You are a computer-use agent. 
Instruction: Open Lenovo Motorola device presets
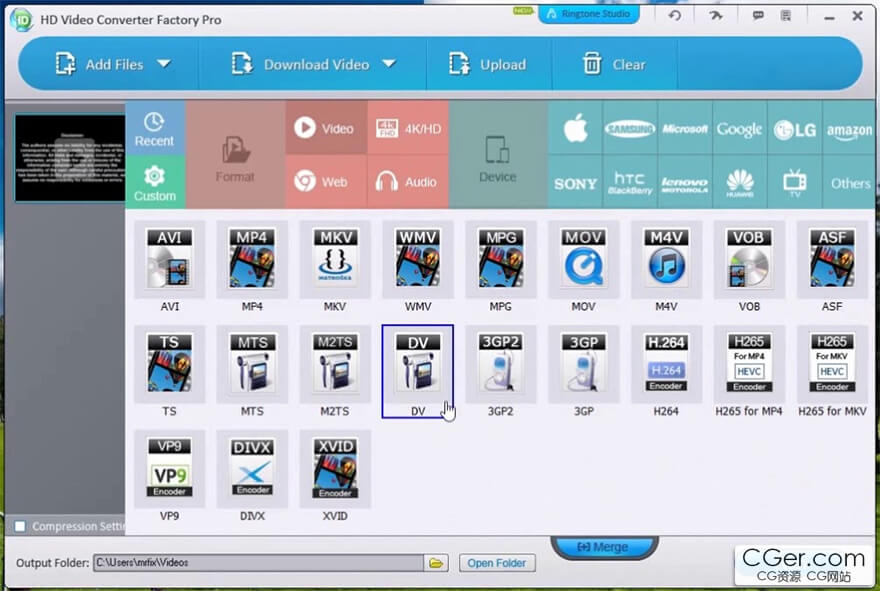[x=685, y=182]
